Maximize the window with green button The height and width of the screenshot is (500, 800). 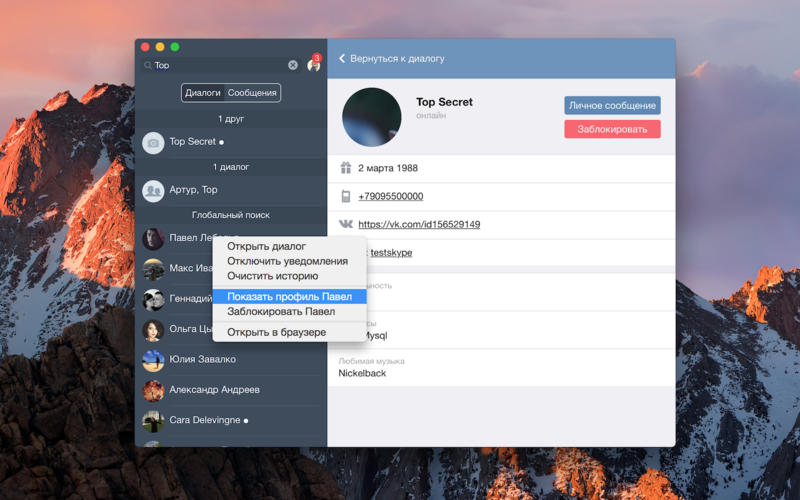[x=175, y=47]
